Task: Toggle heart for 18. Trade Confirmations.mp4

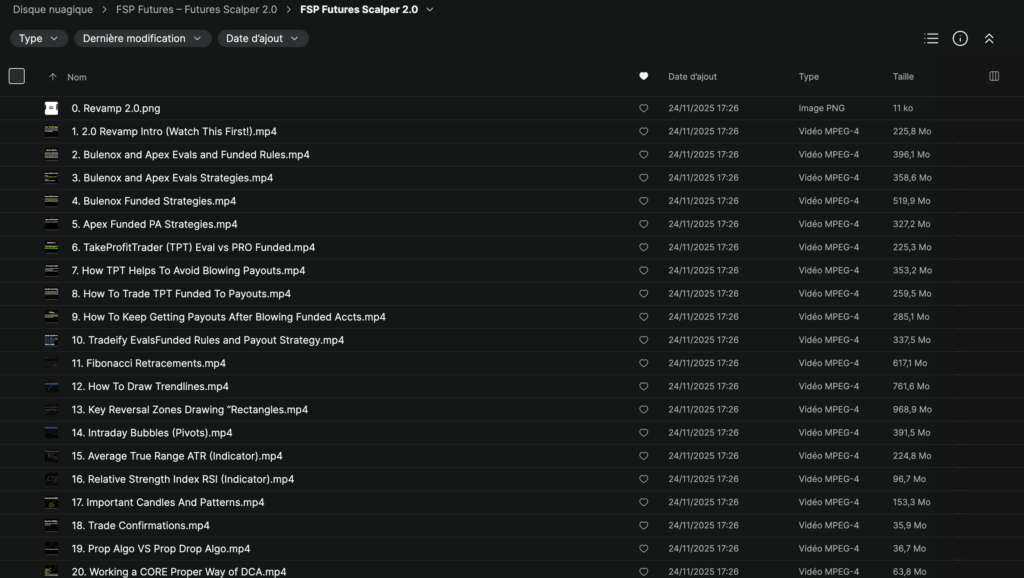Action: [x=643, y=526]
